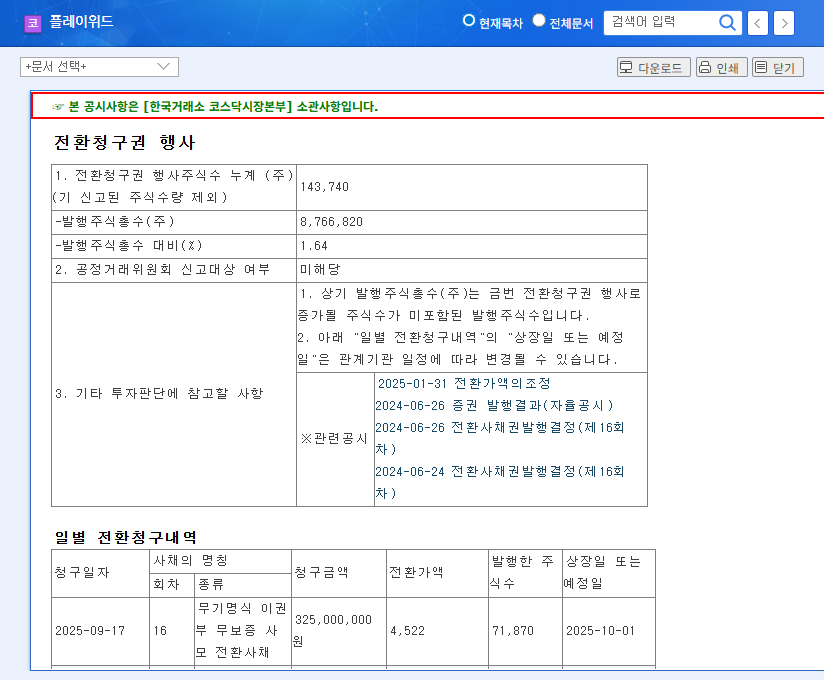Image resolution: width=824 pixels, height=680 pixels.
Task: Go to next search result arrow
Action: pos(784,23)
